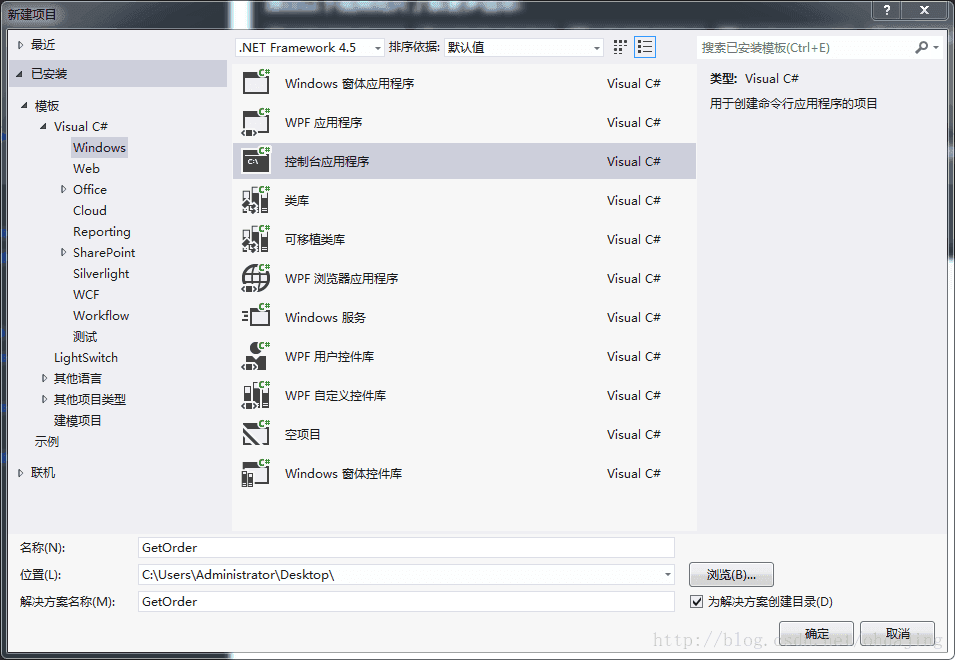
Task: Switch to small icons grid view
Action: 620,47
